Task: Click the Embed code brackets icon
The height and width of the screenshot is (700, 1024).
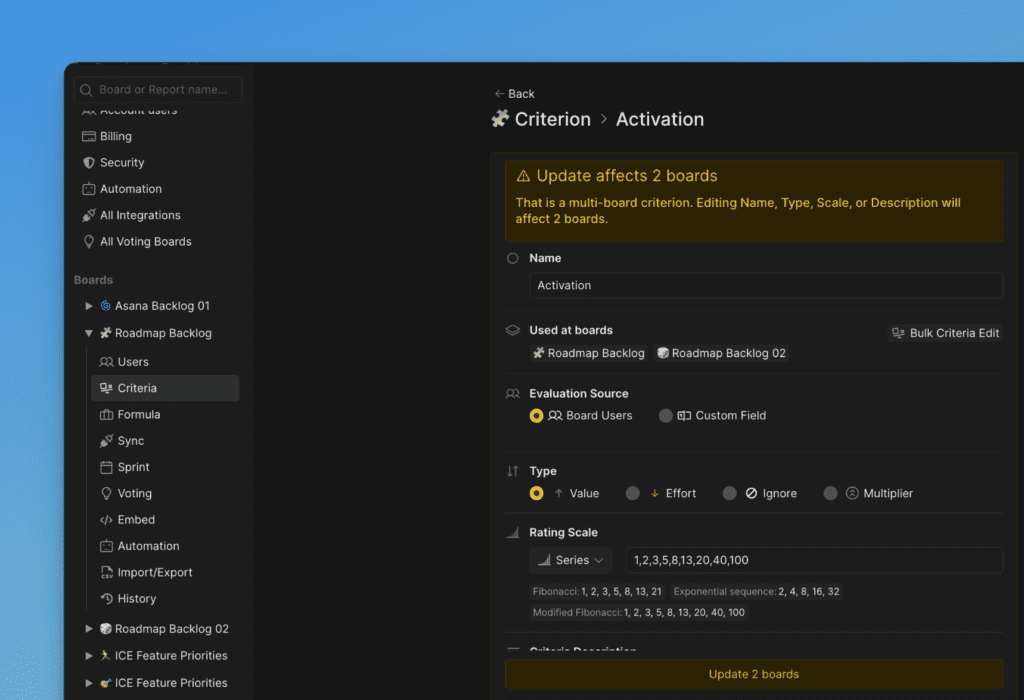Action: [107, 520]
